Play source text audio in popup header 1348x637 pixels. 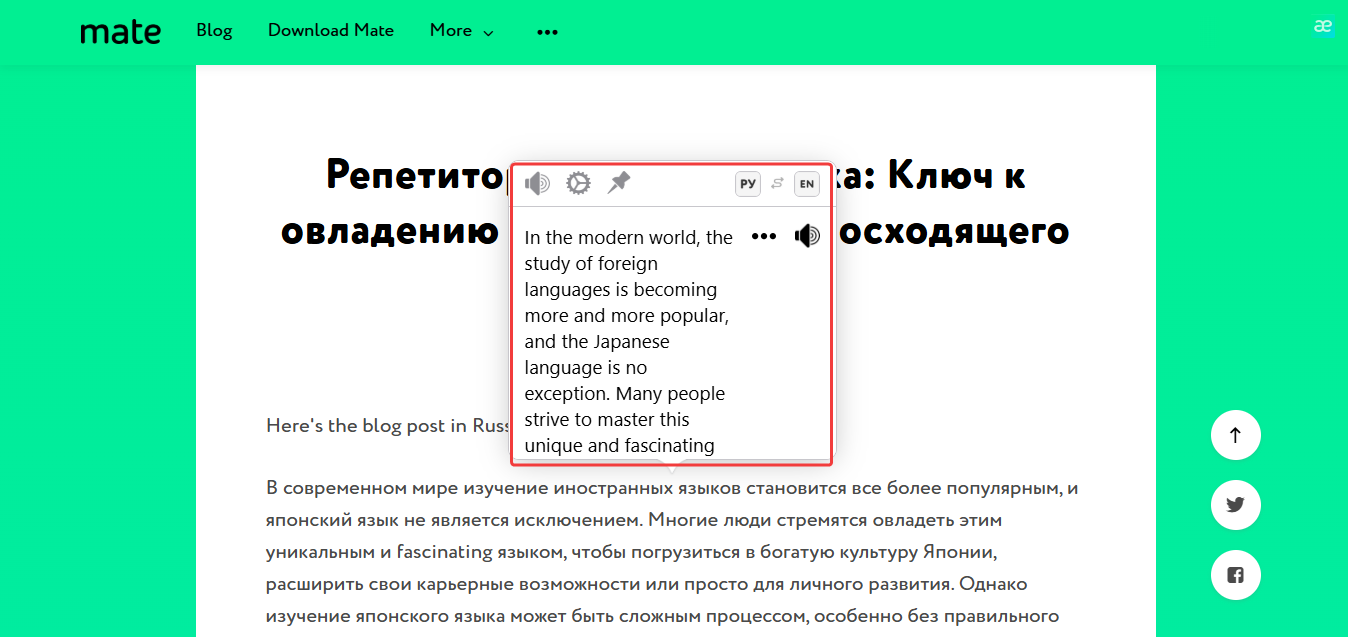click(538, 183)
